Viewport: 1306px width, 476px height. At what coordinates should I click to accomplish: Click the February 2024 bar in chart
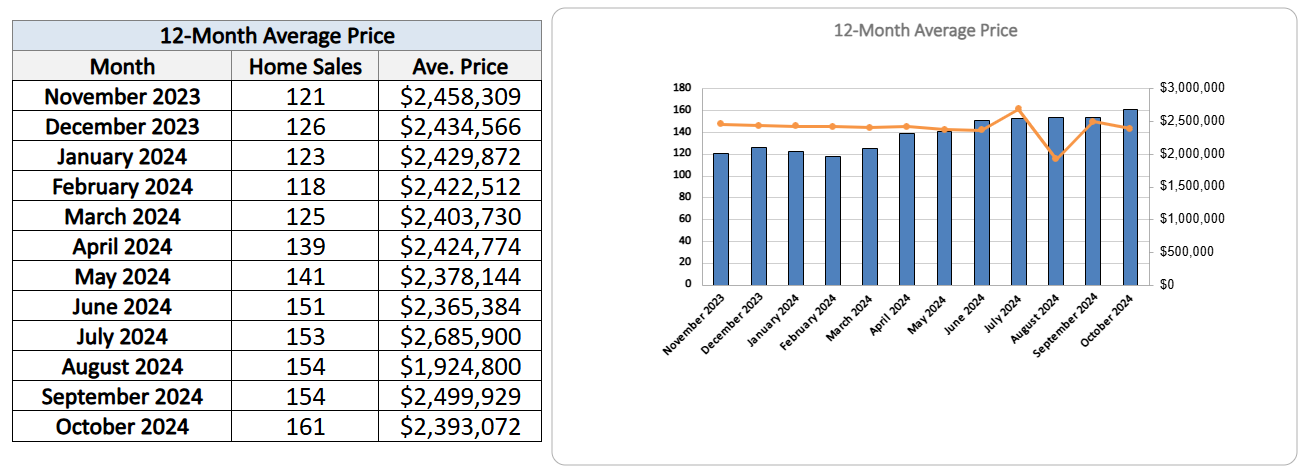832,220
